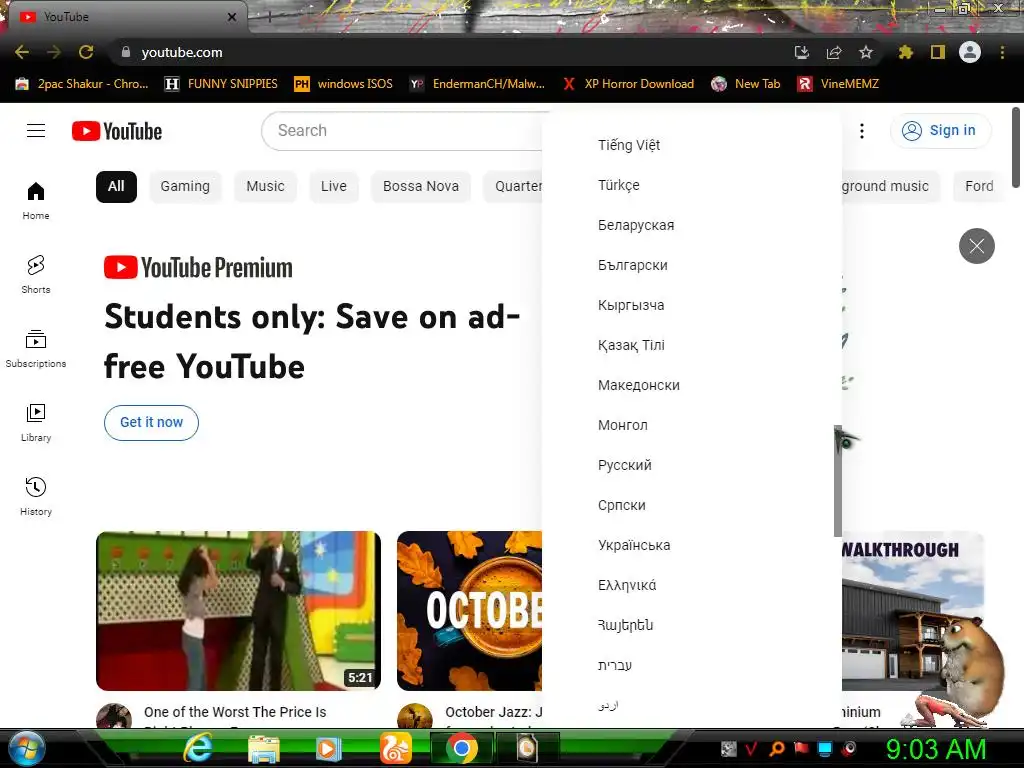Select the Gaming filter chip

click(x=185, y=187)
